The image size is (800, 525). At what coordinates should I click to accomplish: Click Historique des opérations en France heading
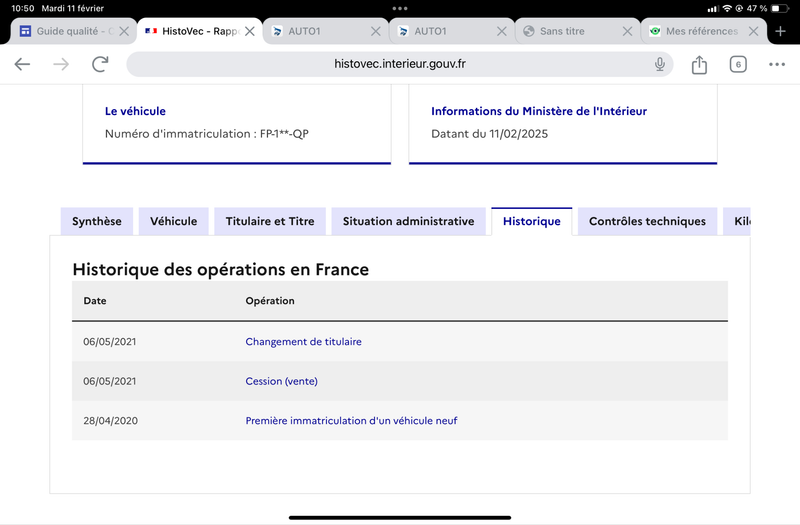(220, 269)
